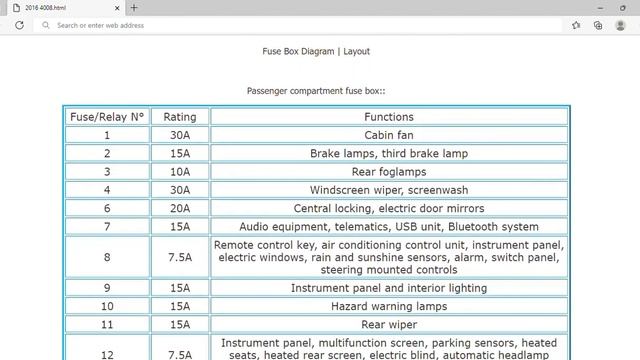Select the 'Cabin fan' cell

point(389,135)
